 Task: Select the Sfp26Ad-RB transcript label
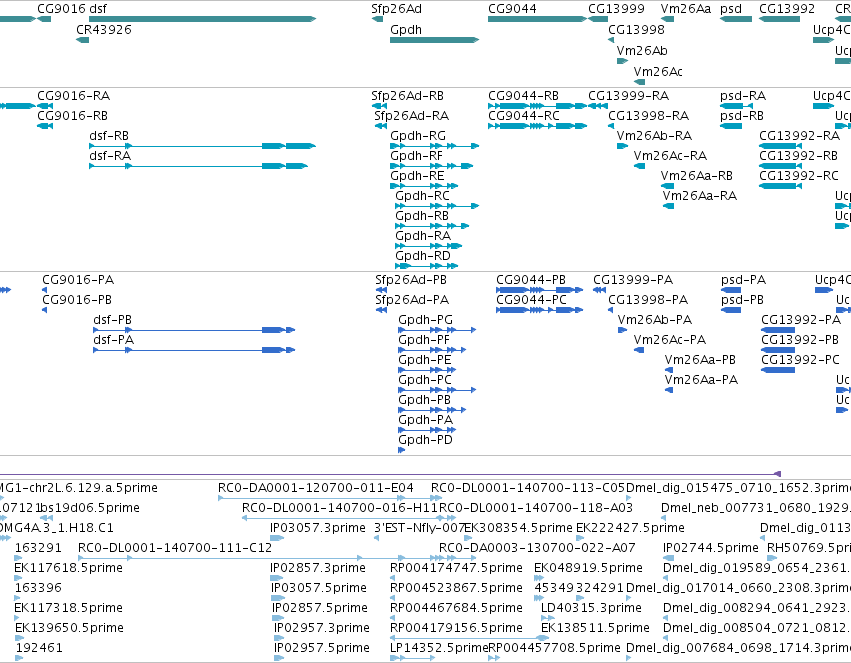(x=408, y=95)
